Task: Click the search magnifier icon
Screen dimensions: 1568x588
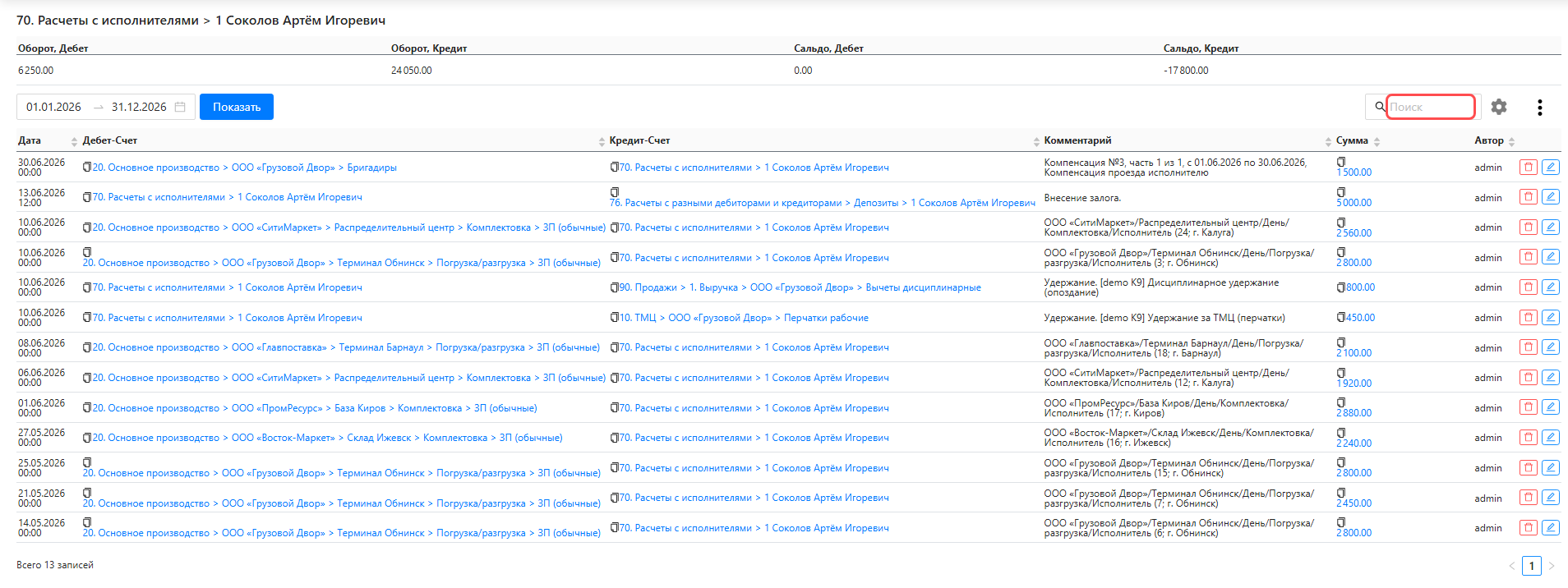Action: click(1380, 107)
